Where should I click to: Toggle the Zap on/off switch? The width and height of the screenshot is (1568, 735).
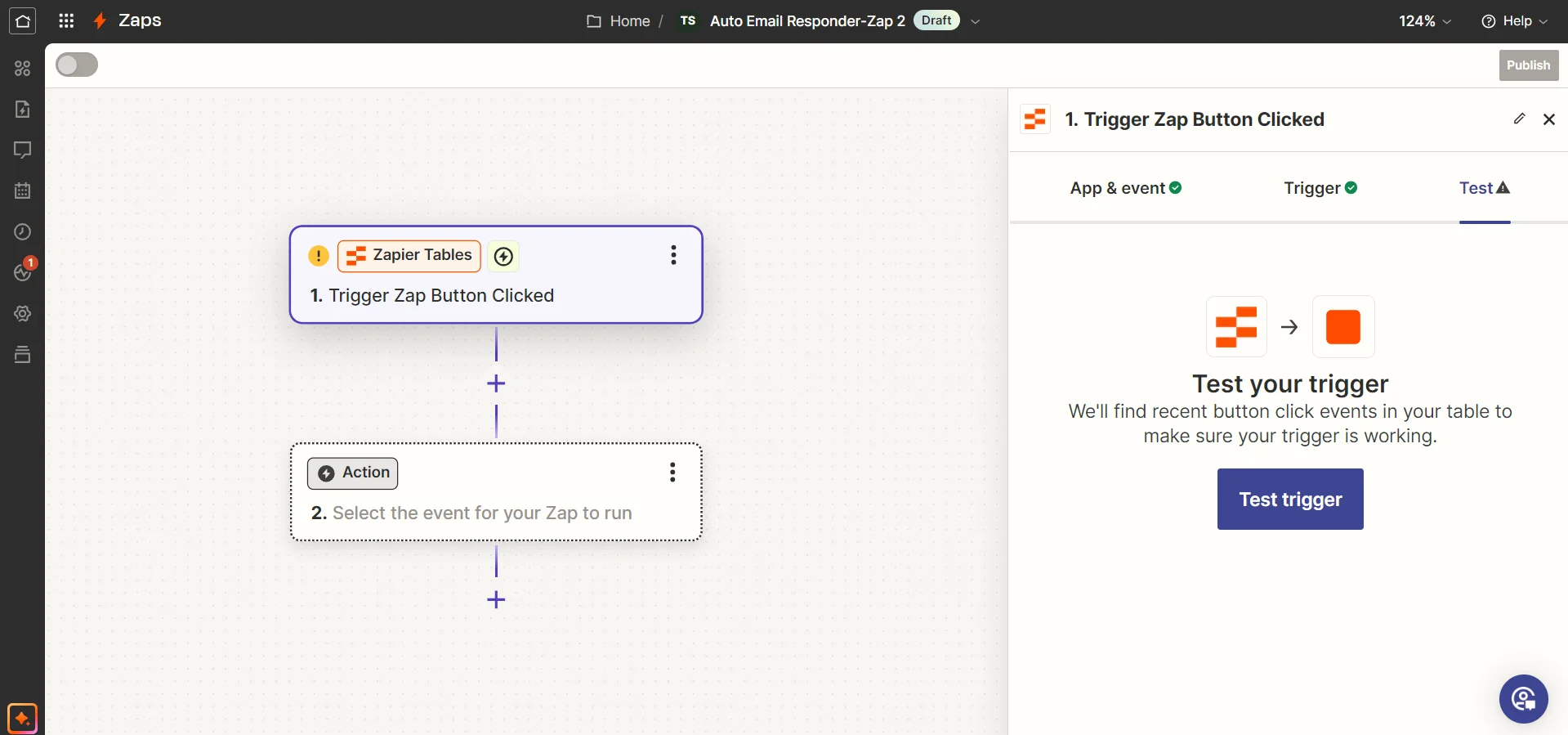pyautogui.click(x=77, y=65)
